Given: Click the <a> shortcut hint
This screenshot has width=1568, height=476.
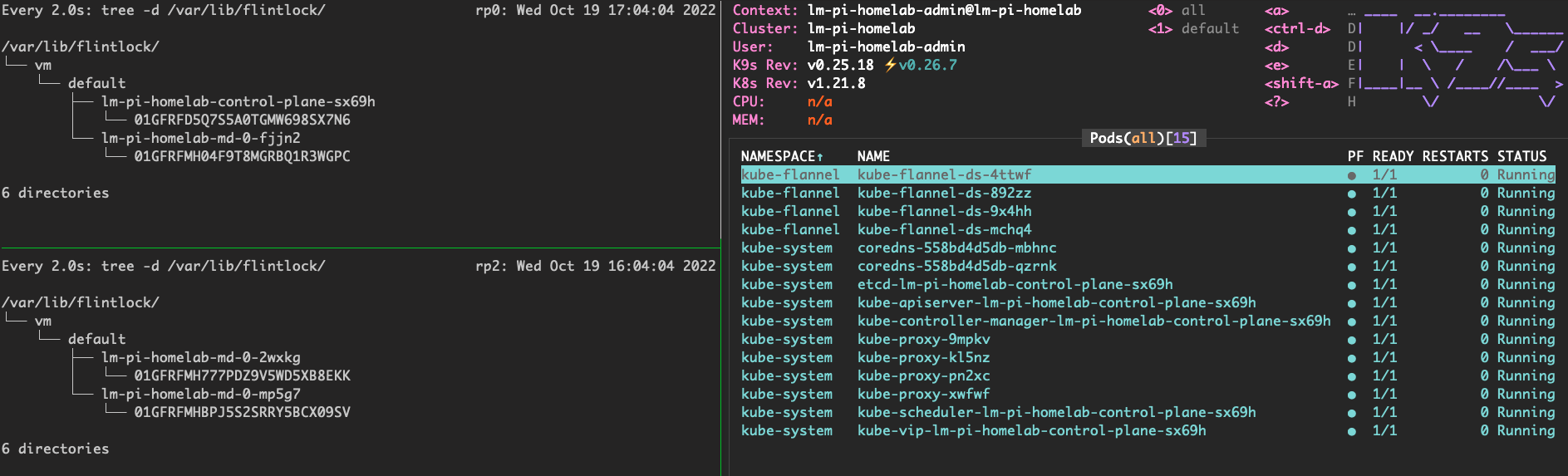Looking at the screenshot, I should point(1276,10).
